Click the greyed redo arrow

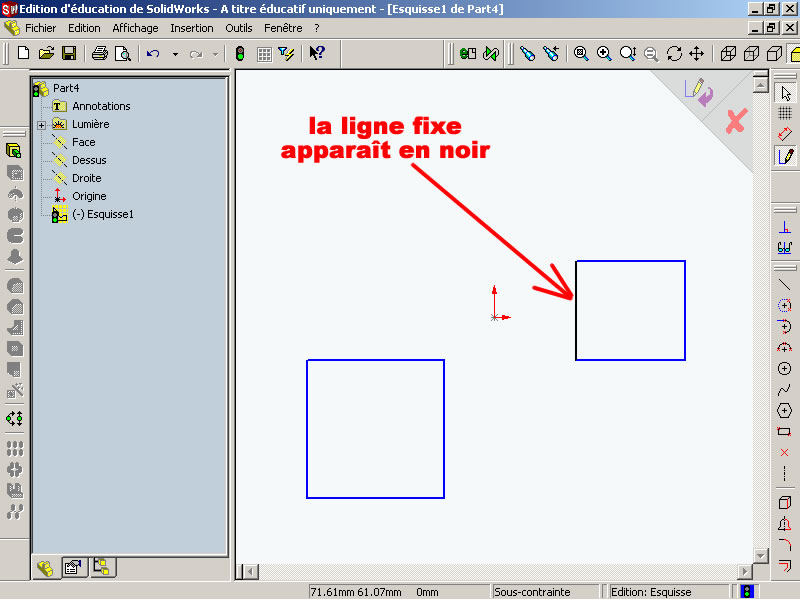tap(196, 54)
